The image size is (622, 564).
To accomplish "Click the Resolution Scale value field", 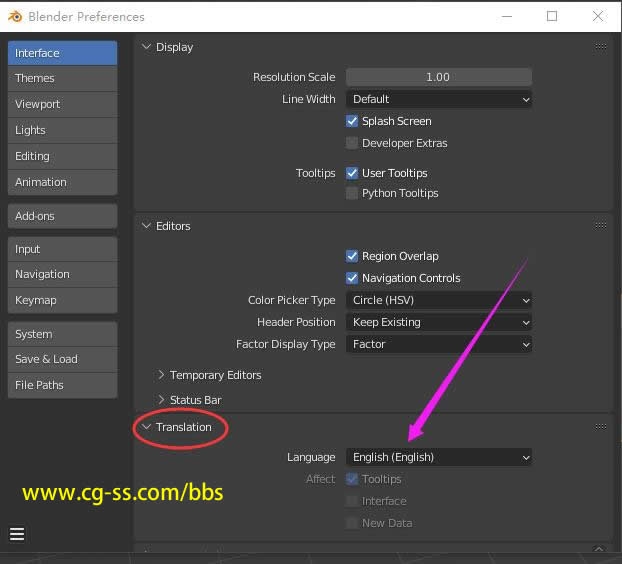I will point(438,77).
